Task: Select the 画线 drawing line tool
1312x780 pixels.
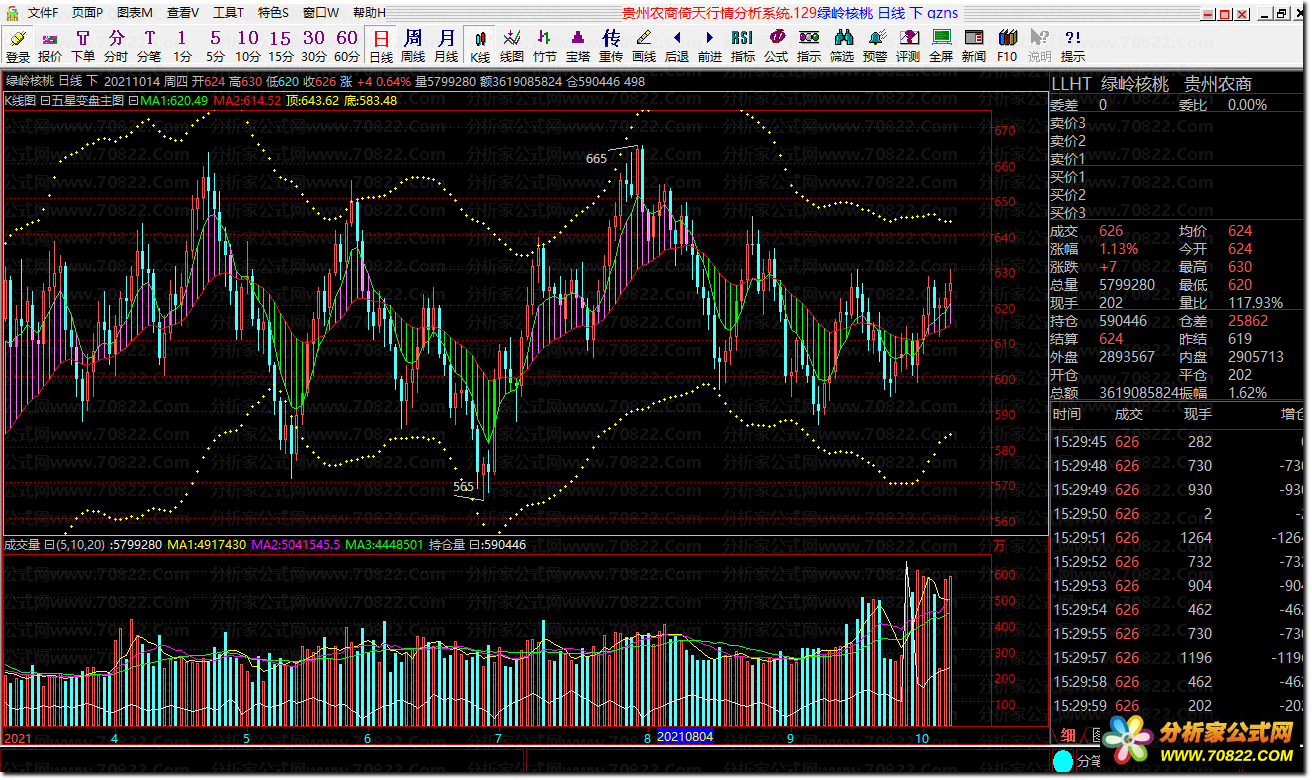Action: [x=644, y=45]
